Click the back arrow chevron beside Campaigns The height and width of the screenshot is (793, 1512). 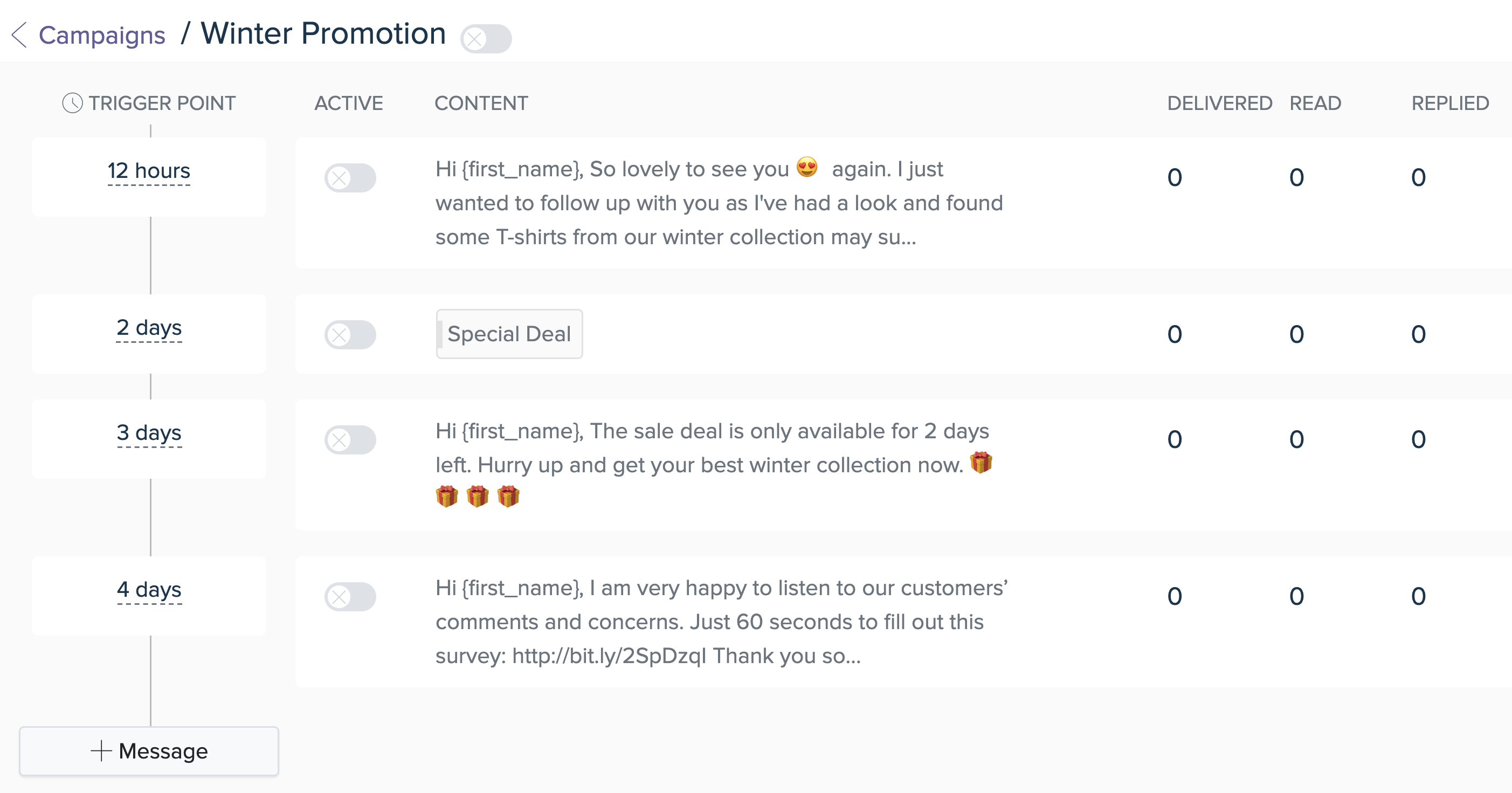19,35
